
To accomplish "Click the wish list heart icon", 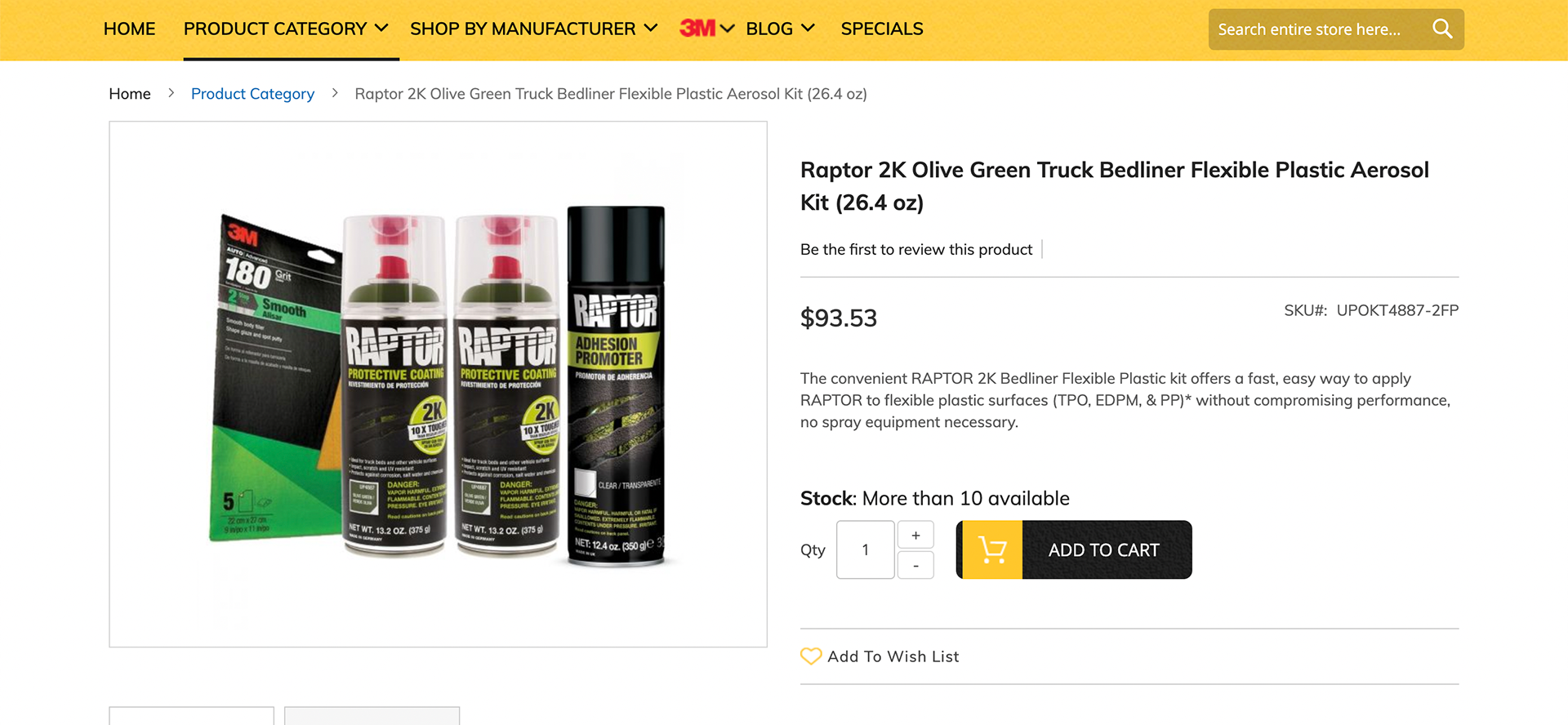I will pyautogui.click(x=810, y=656).
